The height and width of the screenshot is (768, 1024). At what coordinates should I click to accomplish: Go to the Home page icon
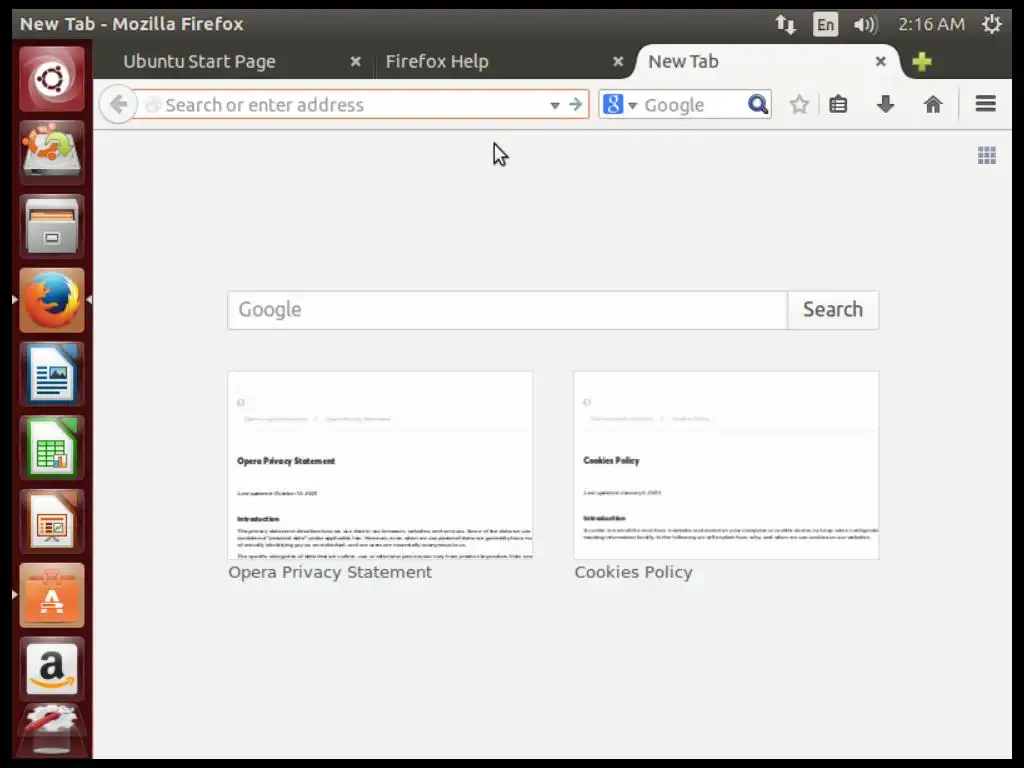pyautogui.click(x=933, y=104)
